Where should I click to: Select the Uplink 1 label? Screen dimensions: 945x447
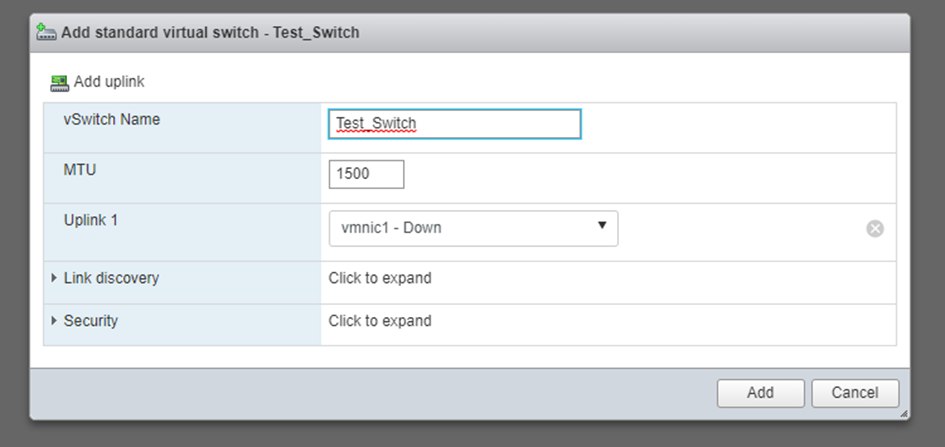pos(91,220)
